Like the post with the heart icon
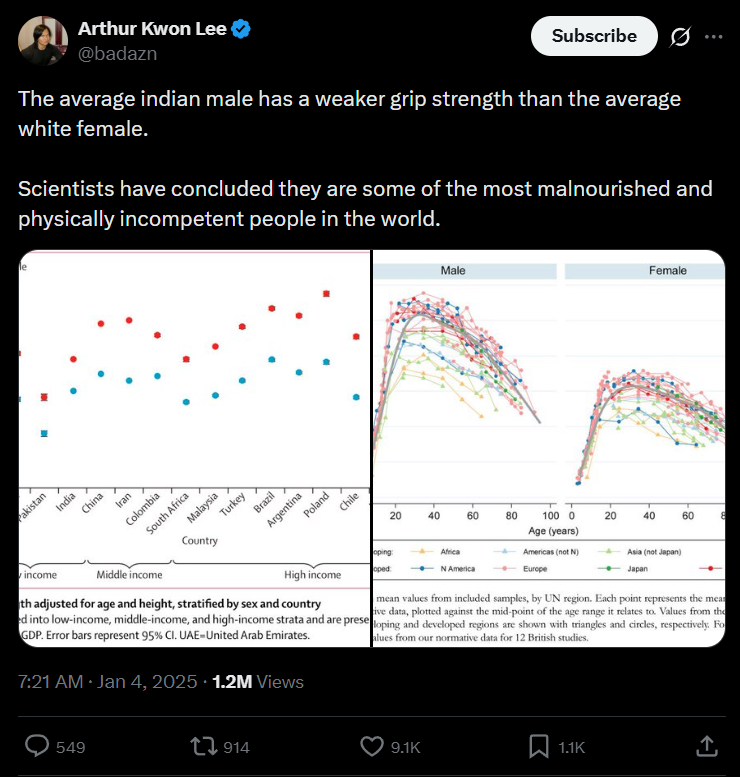This screenshot has height=777, width=740. 371,746
